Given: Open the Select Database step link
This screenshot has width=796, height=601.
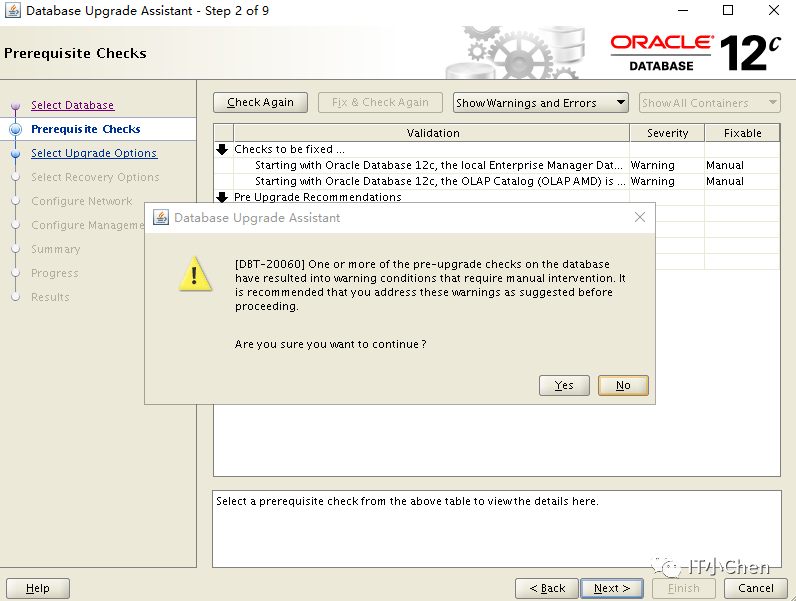Looking at the screenshot, I should pyautogui.click(x=73, y=105).
